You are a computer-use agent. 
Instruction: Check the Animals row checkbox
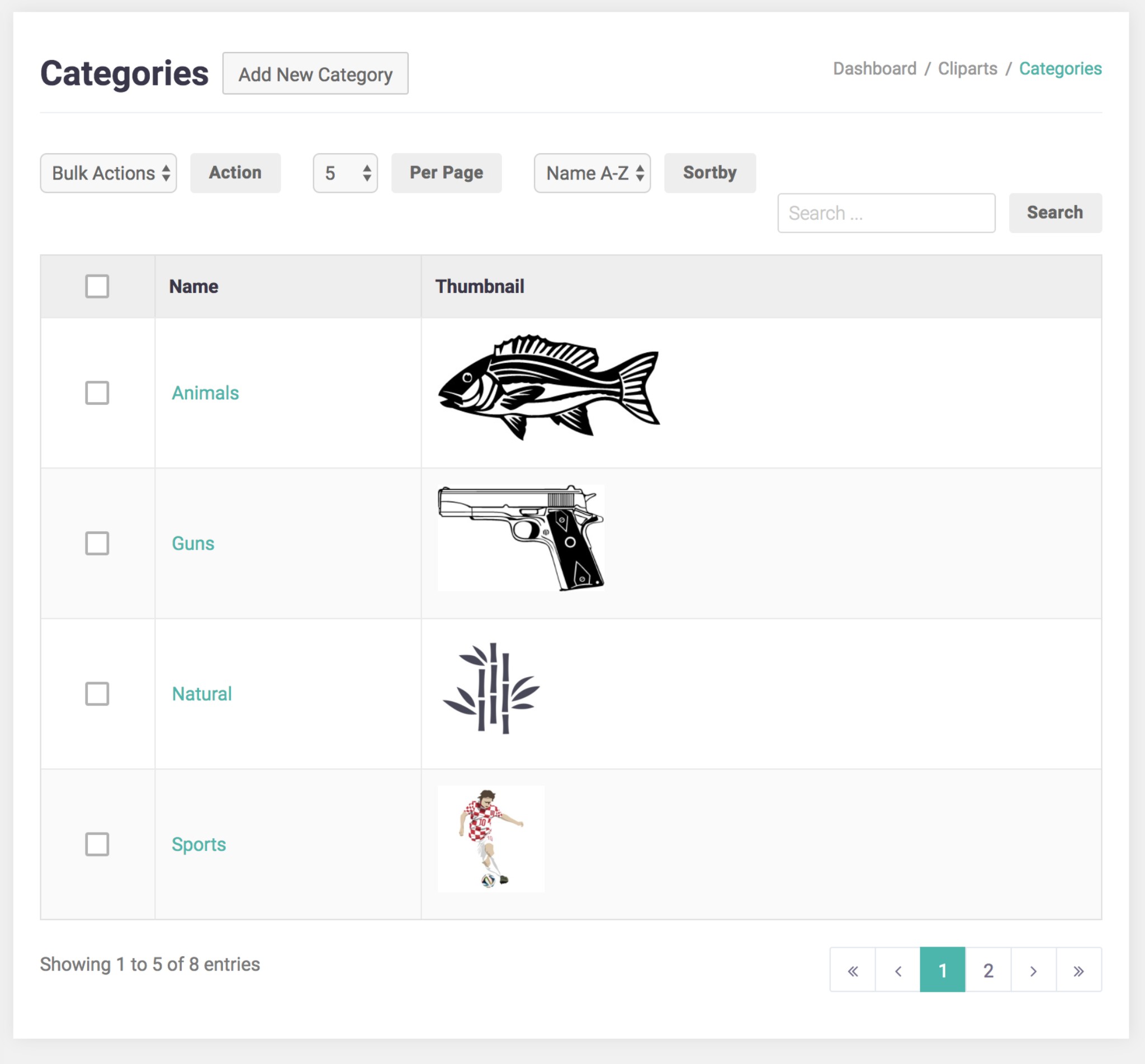[97, 393]
